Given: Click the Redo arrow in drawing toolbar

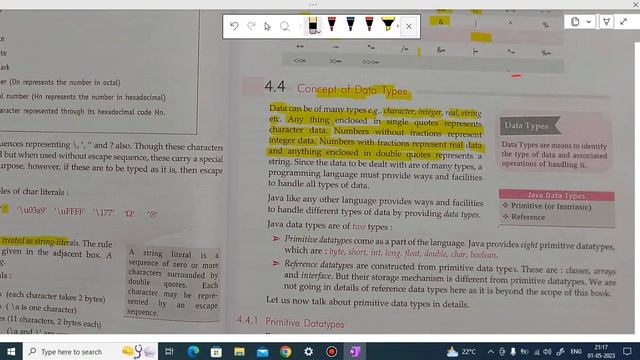Looking at the screenshot, I should pos(251,27).
